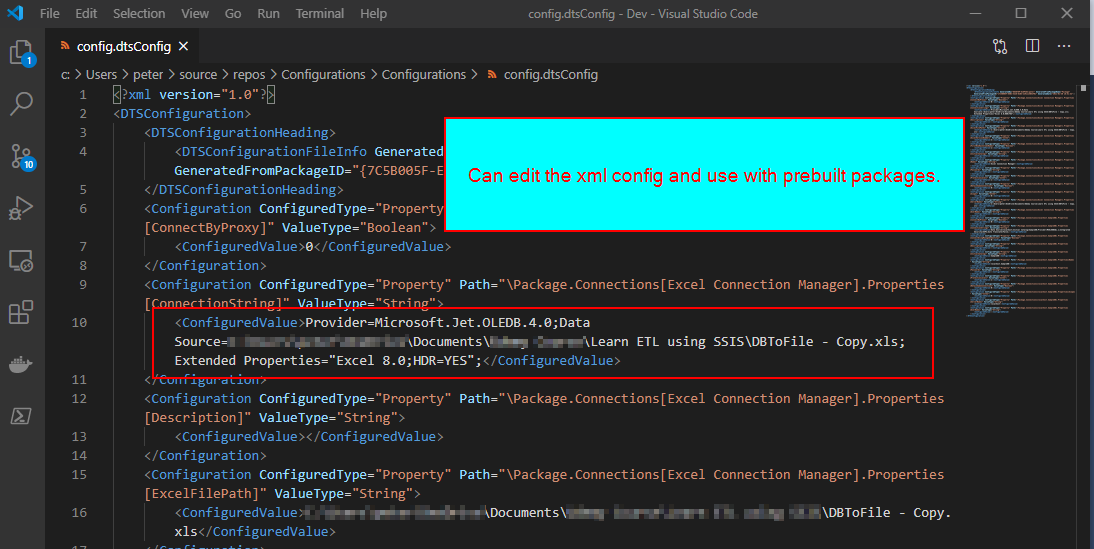Click the peter breadcrumb segment
Viewport: 1094px width, 549px height.
point(148,74)
